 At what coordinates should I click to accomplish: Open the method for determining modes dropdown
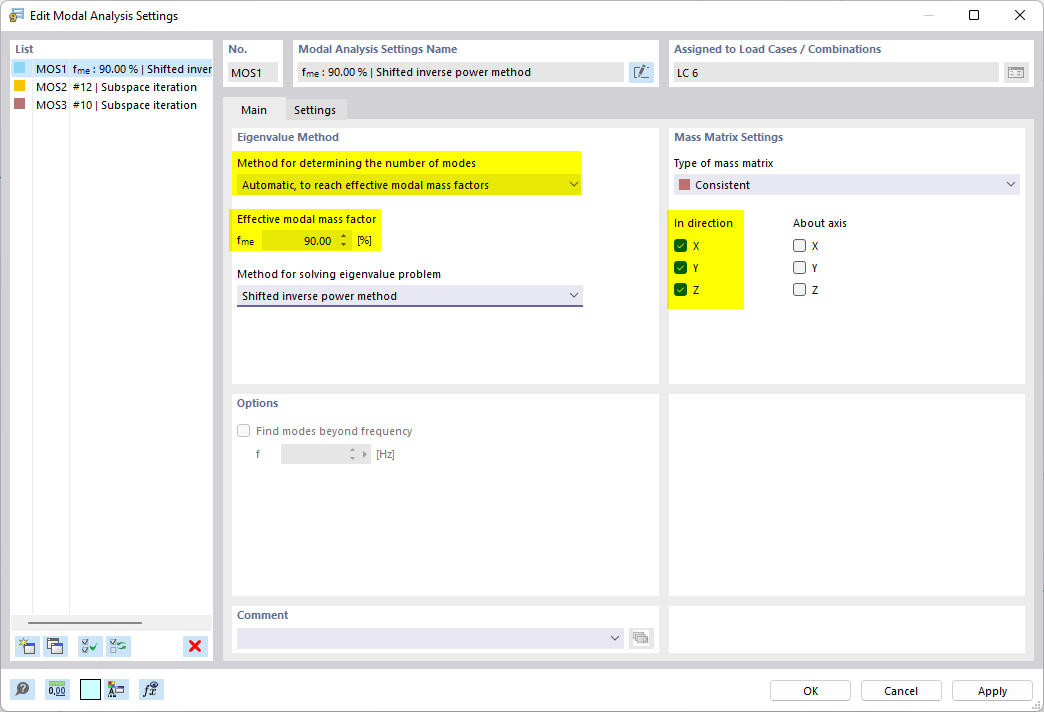(x=573, y=184)
